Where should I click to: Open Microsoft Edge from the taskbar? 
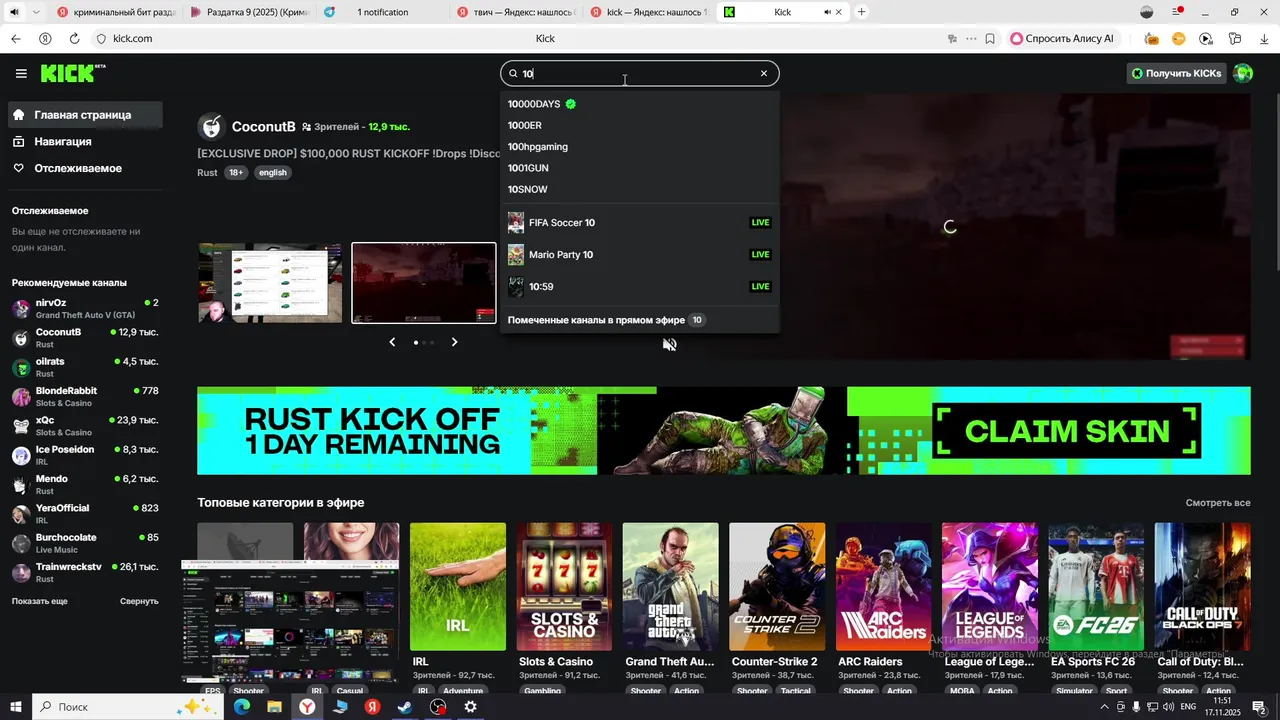click(242, 707)
